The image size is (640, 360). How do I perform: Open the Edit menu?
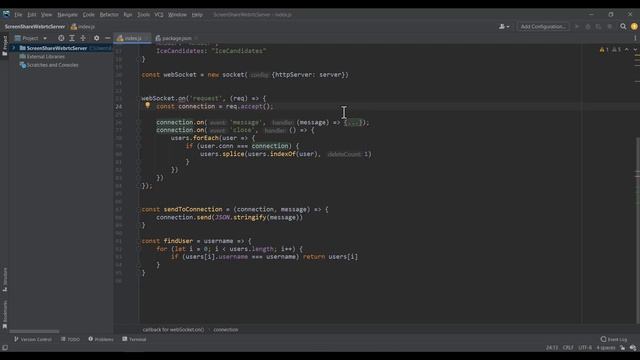click(31, 15)
